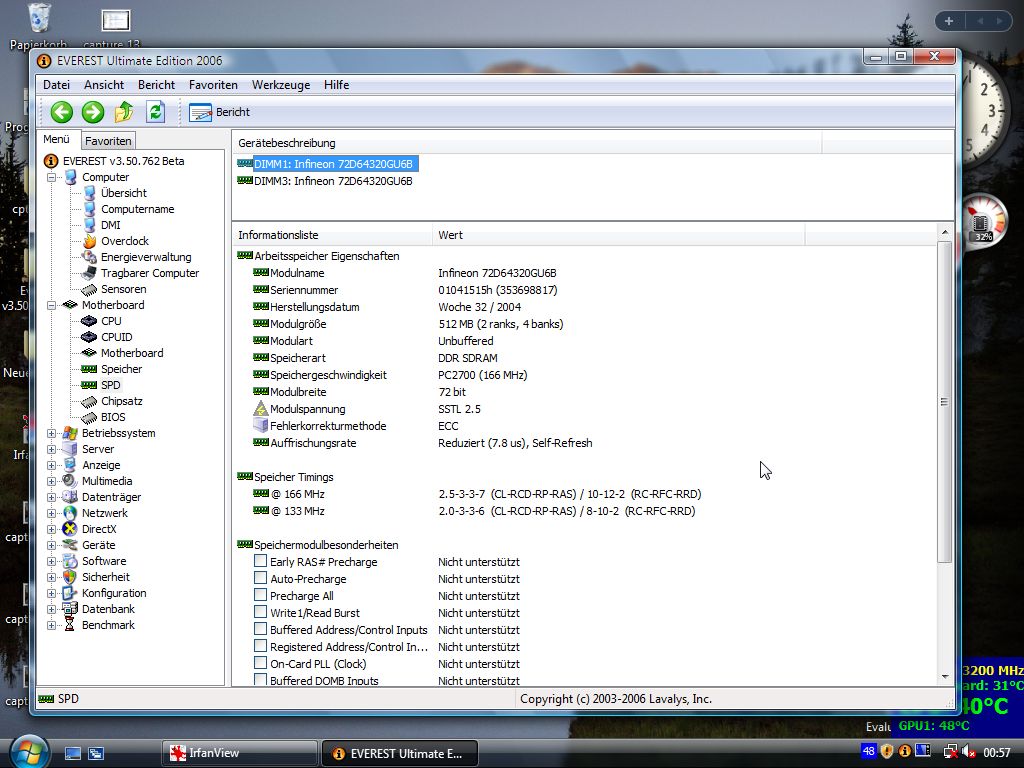Select the Speicher memory icon in tree
The height and width of the screenshot is (768, 1024).
coord(89,369)
